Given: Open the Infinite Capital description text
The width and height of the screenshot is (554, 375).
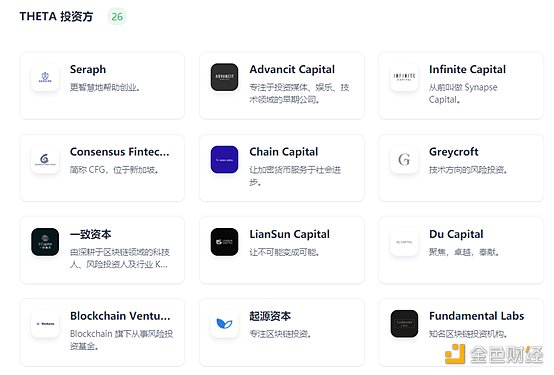Looking at the screenshot, I should [463, 93].
